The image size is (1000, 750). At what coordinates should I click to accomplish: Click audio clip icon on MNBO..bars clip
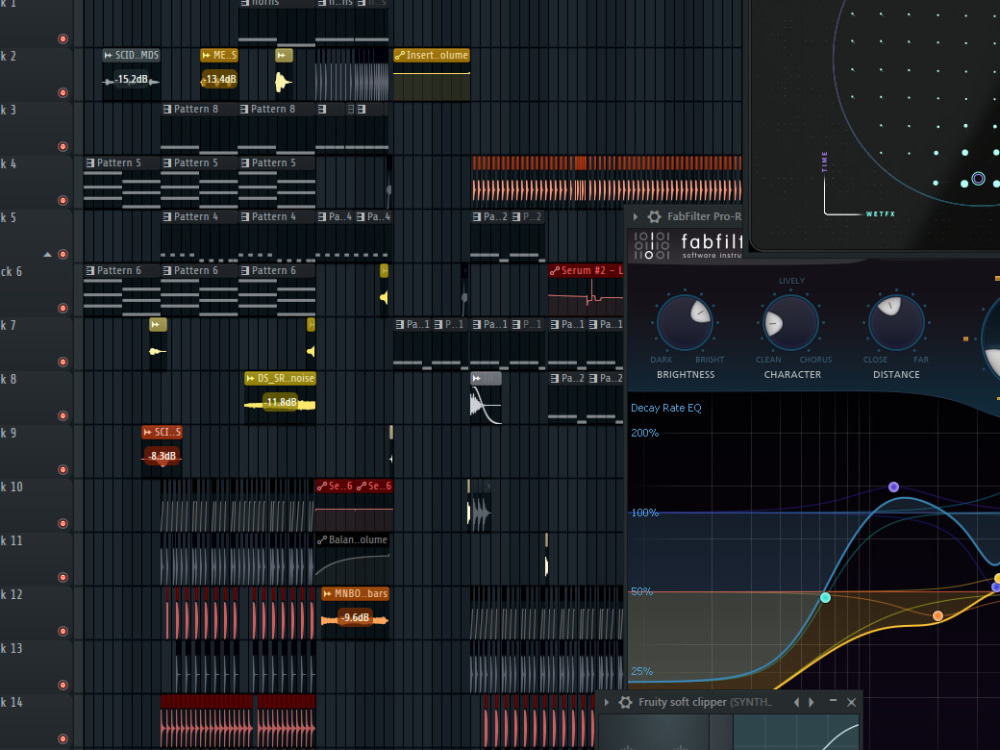(x=327, y=594)
